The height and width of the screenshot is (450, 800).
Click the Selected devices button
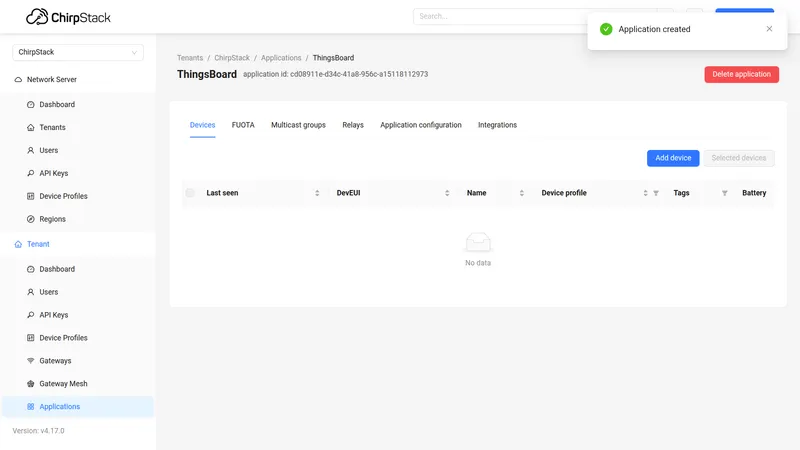739,158
